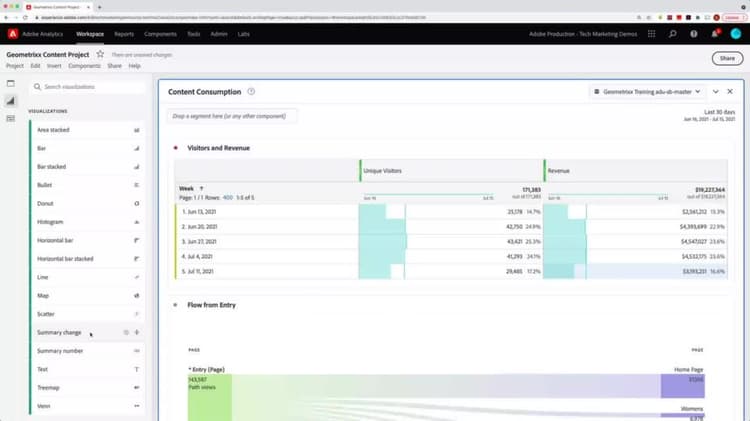This screenshot has width=750, height=421.
Task: Favorite the project with the star
Action: pos(100,54)
